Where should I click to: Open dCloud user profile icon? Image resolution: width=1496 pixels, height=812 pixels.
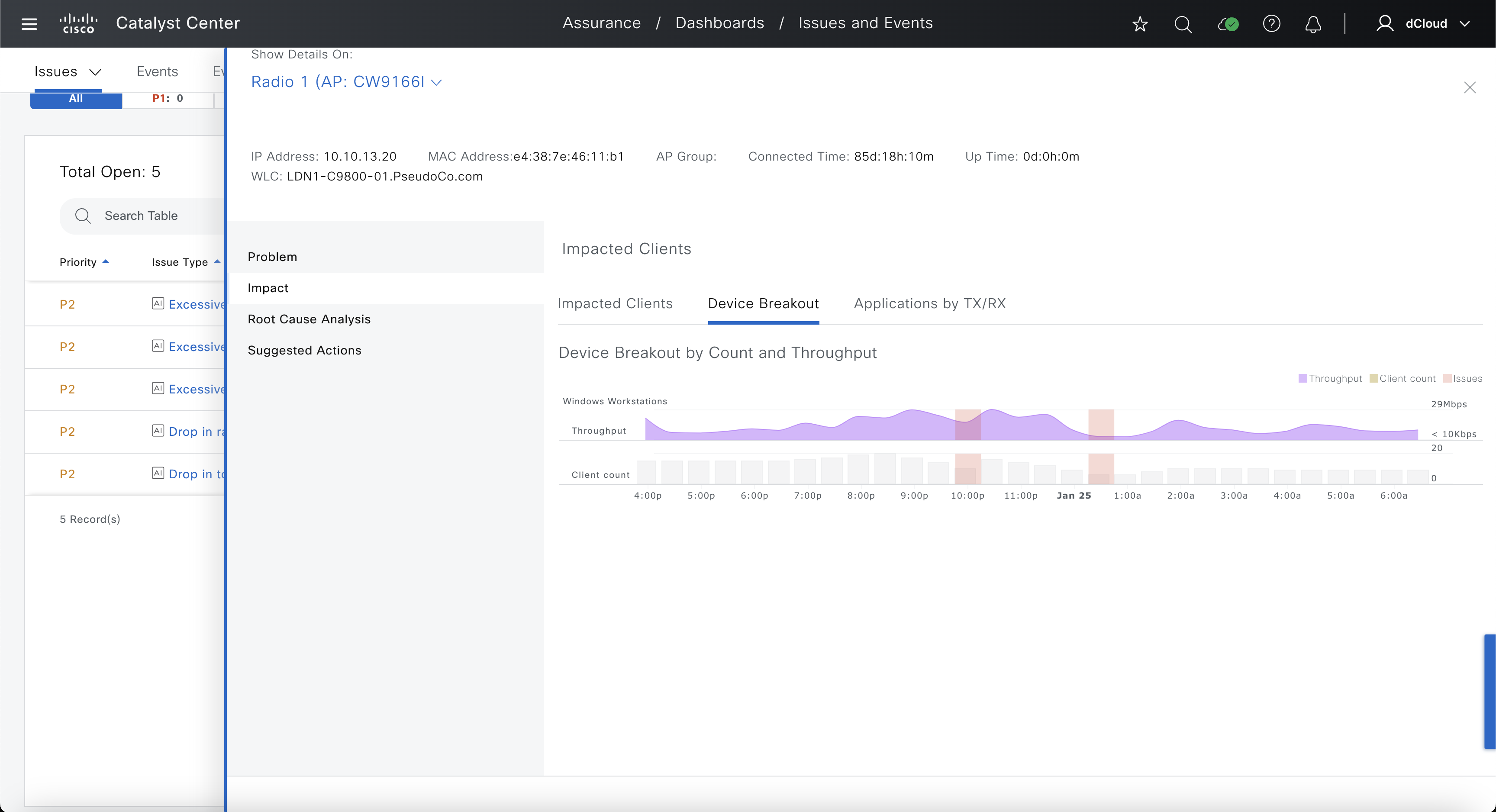tap(1385, 23)
